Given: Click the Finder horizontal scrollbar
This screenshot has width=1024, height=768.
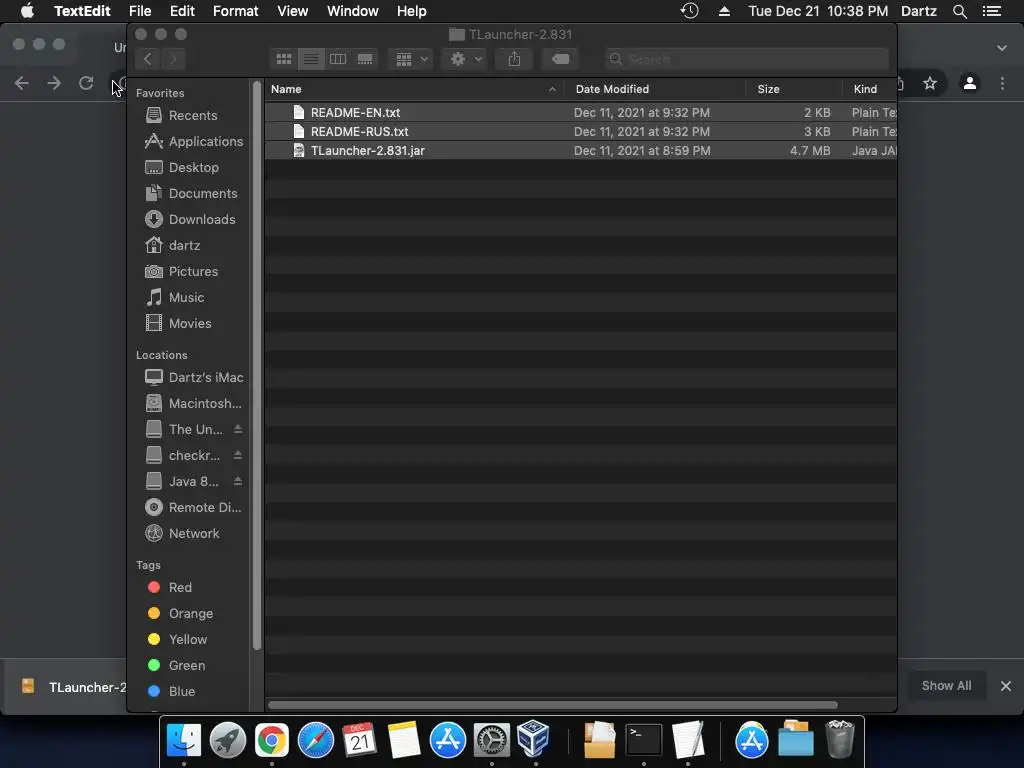Looking at the screenshot, I should click(552, 705).
